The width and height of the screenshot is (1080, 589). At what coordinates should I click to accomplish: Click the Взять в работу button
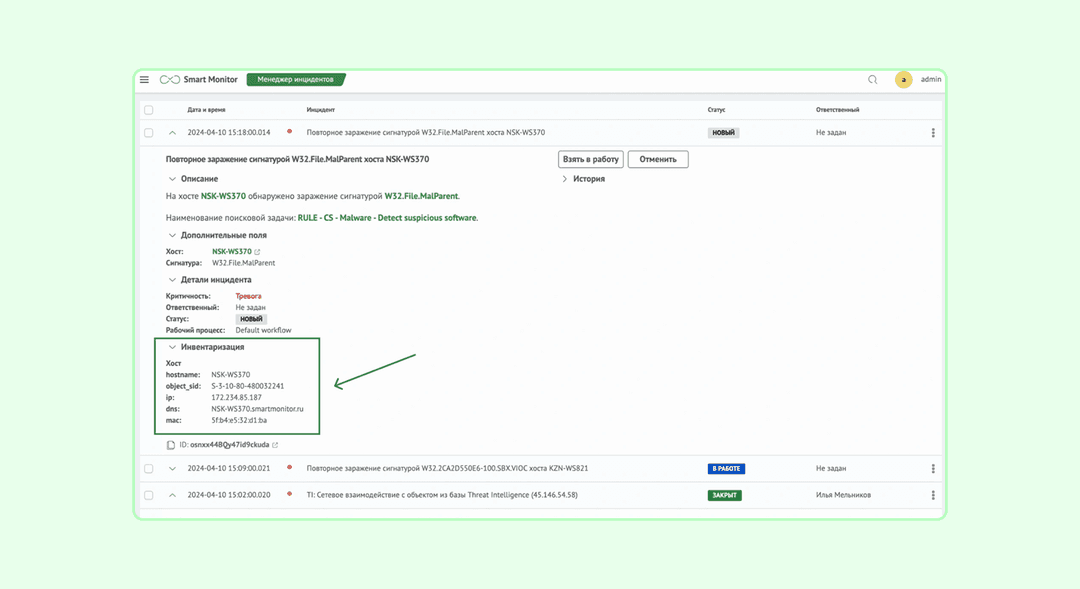pyautogui.click(x=590, y=159)
